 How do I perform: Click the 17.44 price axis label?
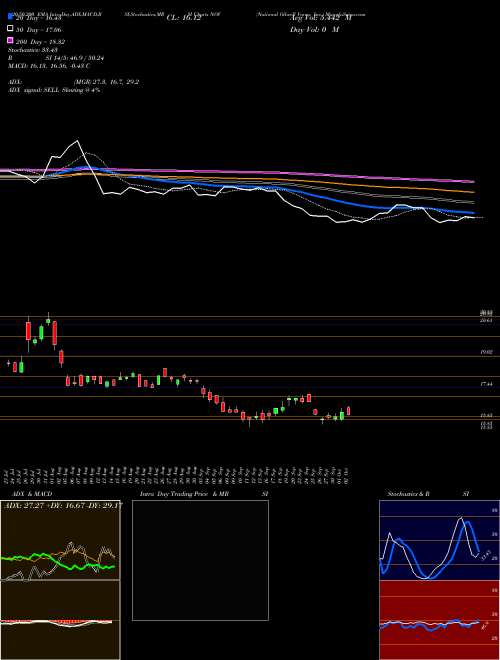pyautogui.click(x=486, y=384)
